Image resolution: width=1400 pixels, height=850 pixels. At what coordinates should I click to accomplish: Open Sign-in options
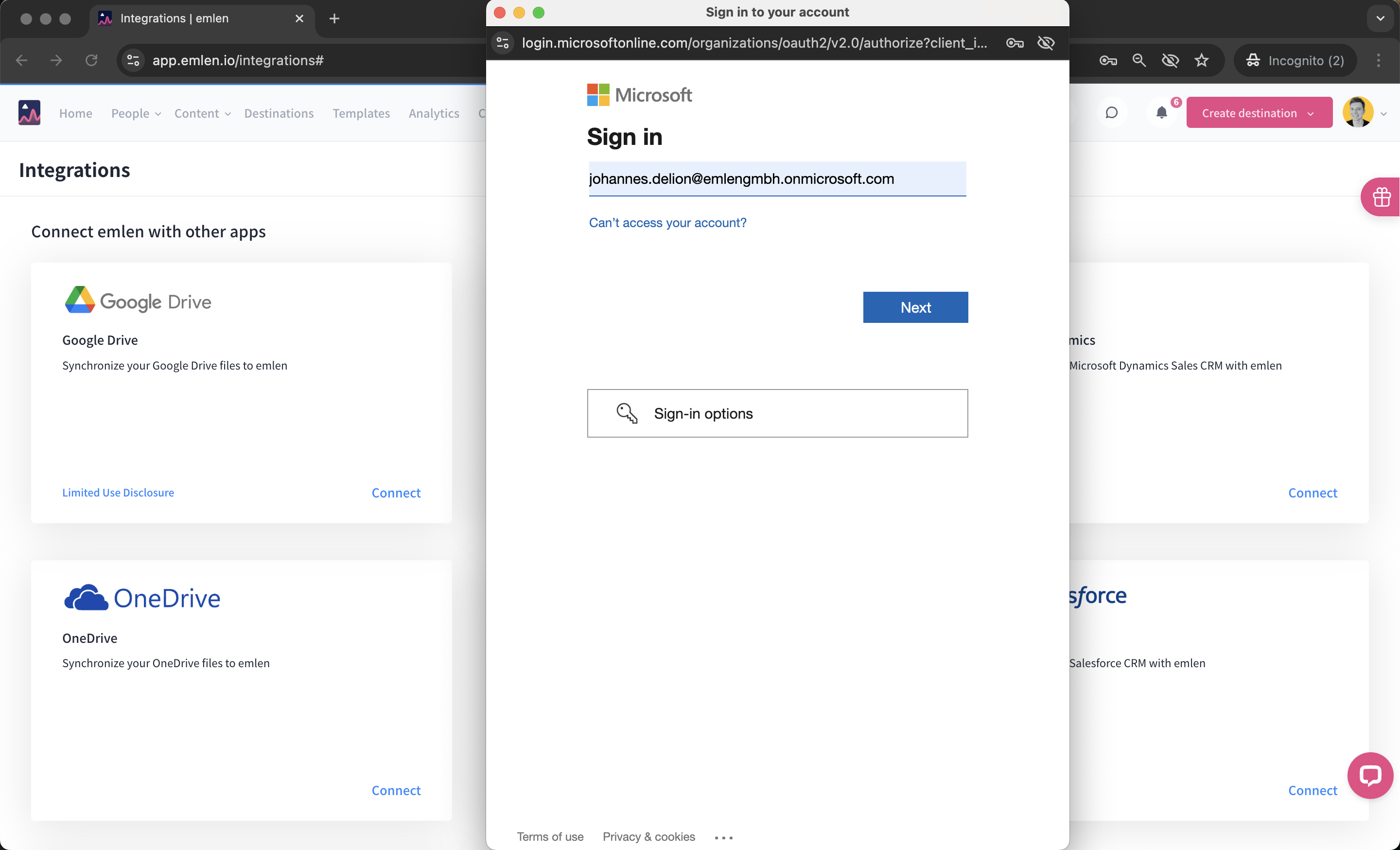tap(777, 413)
